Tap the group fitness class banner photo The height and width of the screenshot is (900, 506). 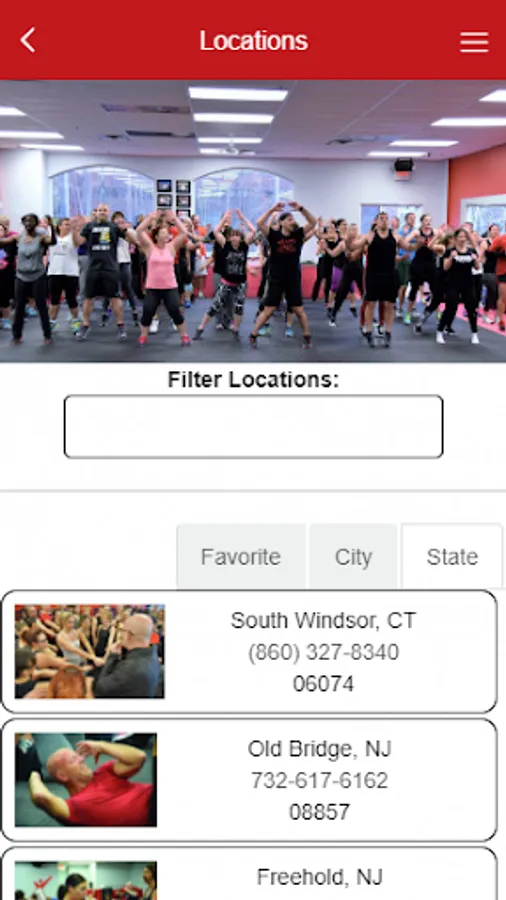253,221
